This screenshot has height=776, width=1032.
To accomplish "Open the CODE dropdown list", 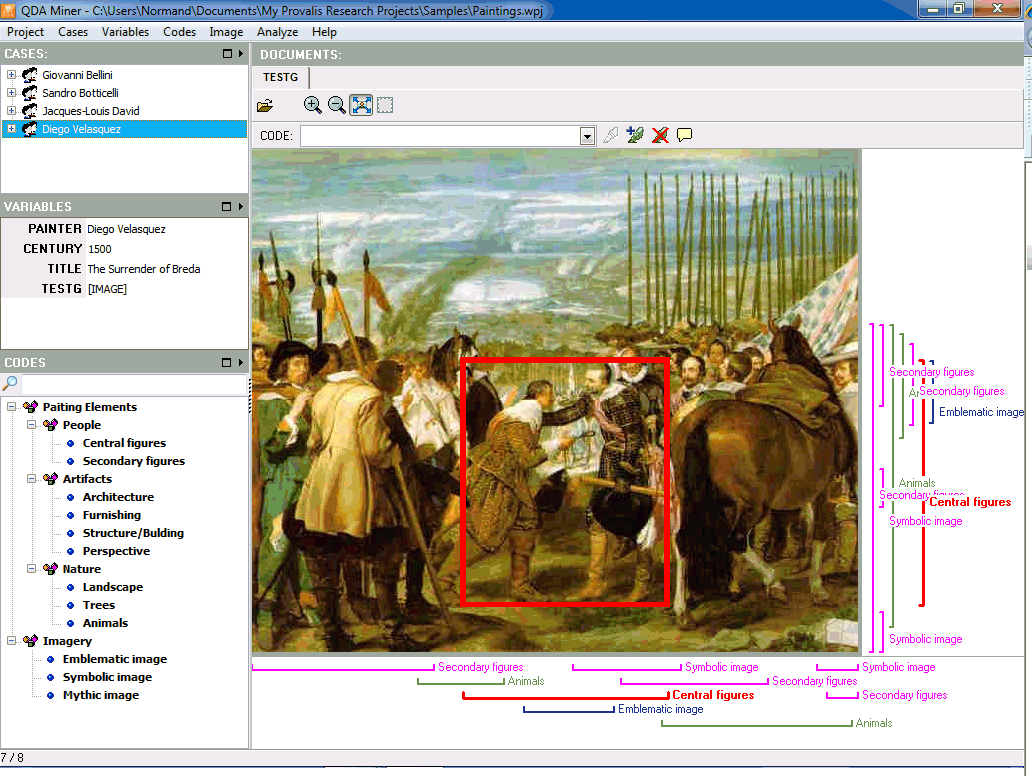I will pyautogui.click(x=587, y=136).
